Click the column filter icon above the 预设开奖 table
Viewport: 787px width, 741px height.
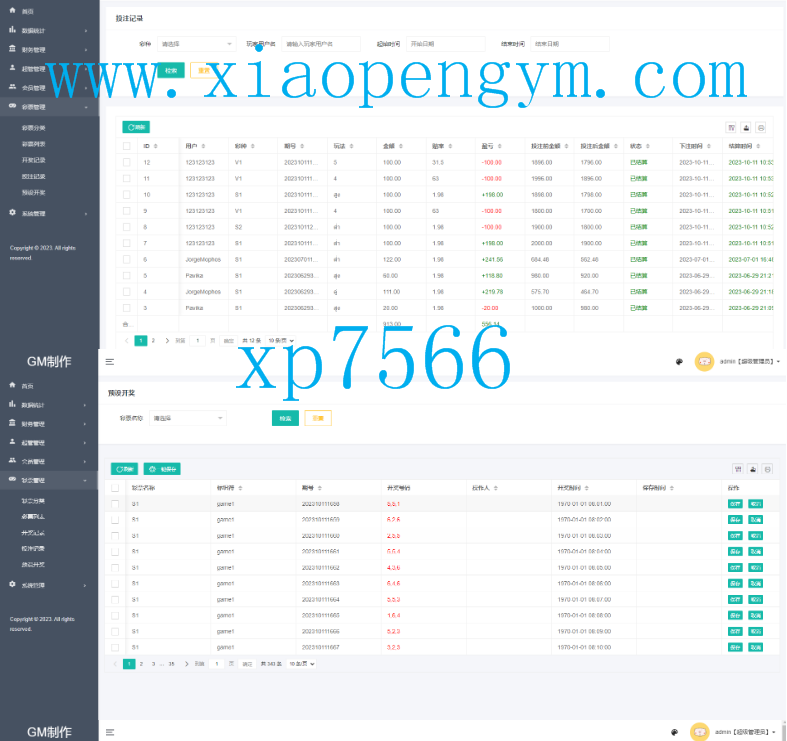pos(738,468)
